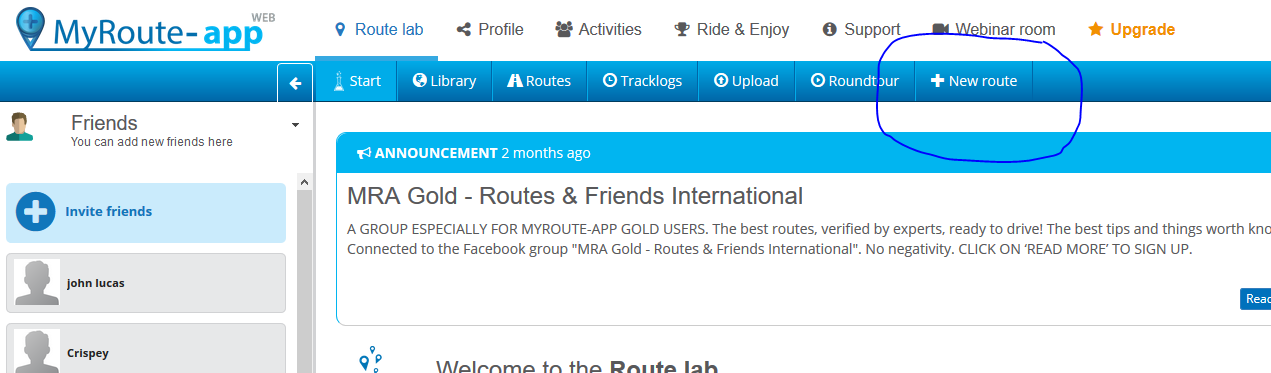1271x373 pixels.
Task: Click john lucas avatar thumbnail
Action: (x=37, y=283)
